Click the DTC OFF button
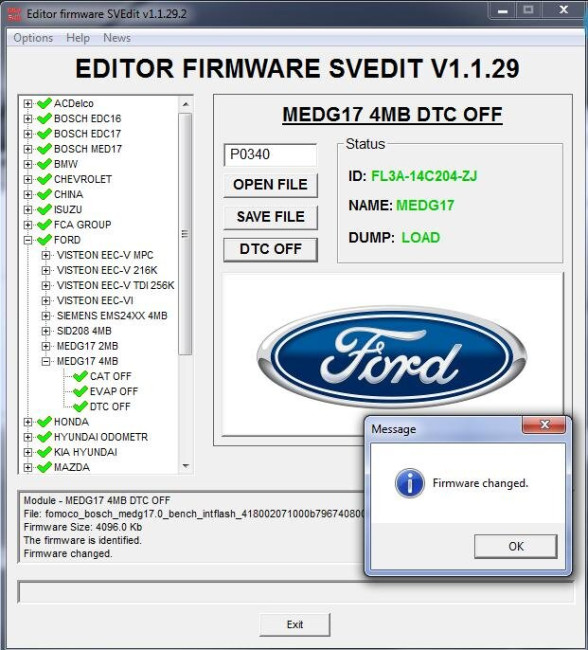The height and width of the screenshot is (650, 588). [x=270, y=250]
